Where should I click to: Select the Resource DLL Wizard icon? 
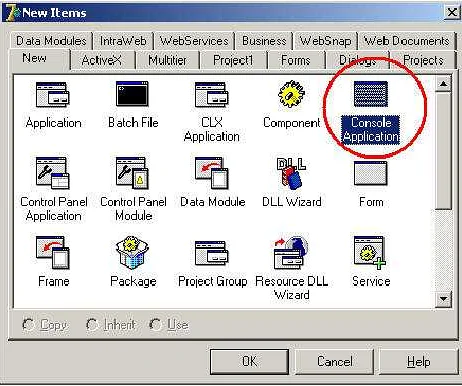tap(291, 253)
